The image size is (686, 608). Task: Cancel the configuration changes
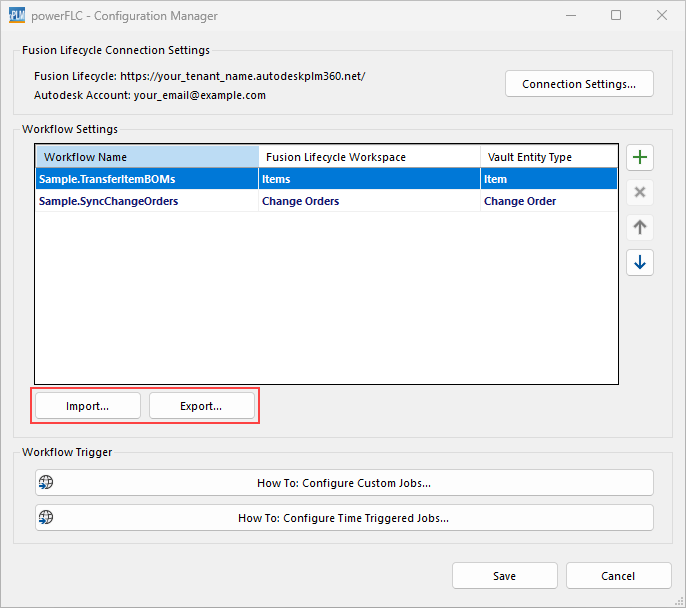tap(618, 576)
